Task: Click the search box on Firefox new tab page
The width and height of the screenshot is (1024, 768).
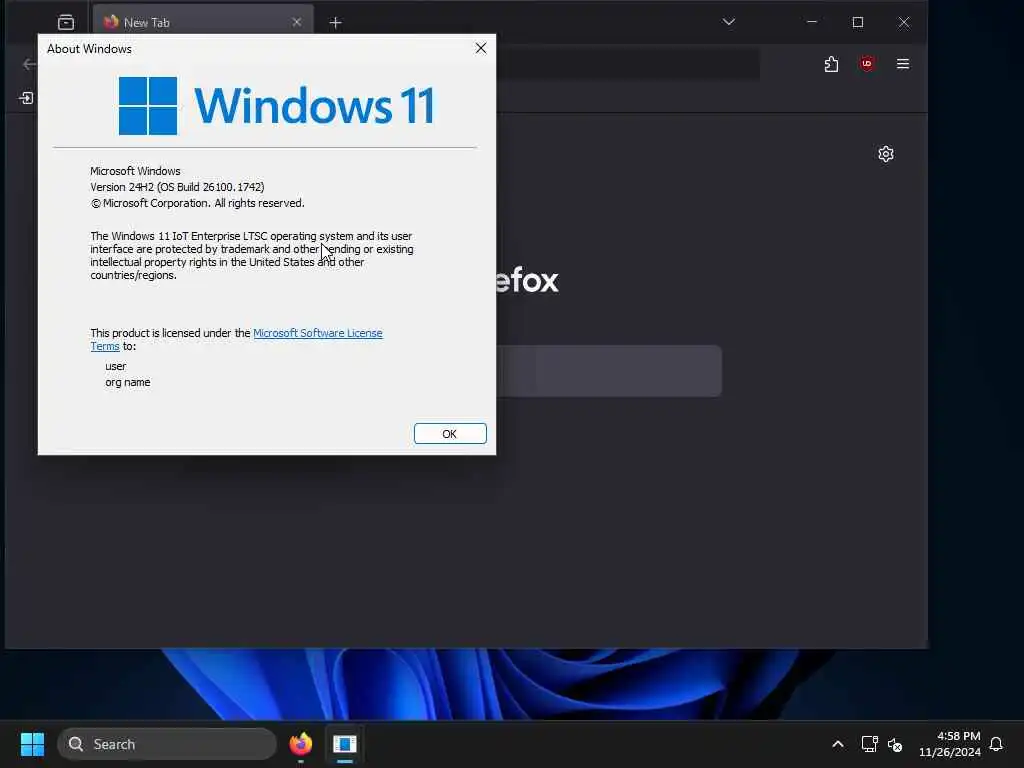Action: coord(609,371)
